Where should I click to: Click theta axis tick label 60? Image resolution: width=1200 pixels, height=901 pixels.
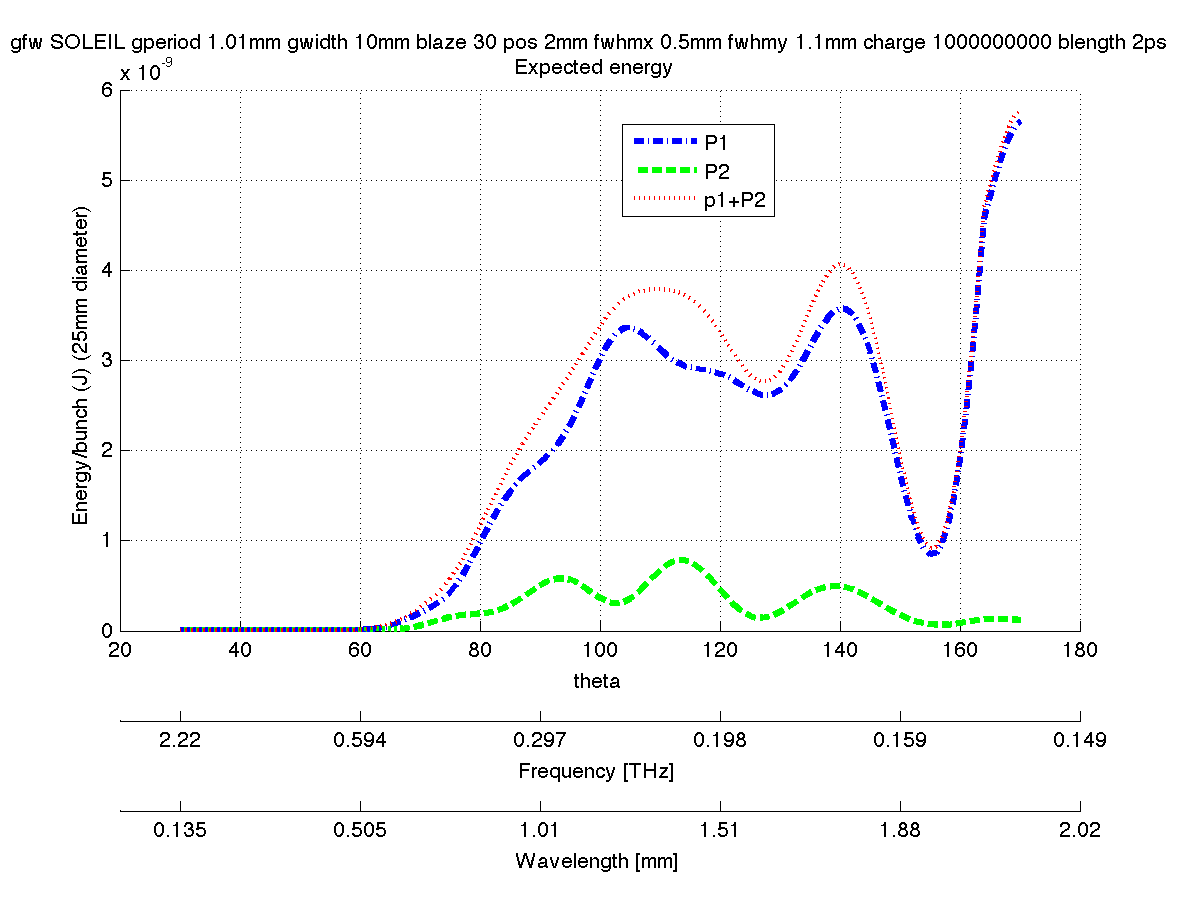[x=360, y=650]
